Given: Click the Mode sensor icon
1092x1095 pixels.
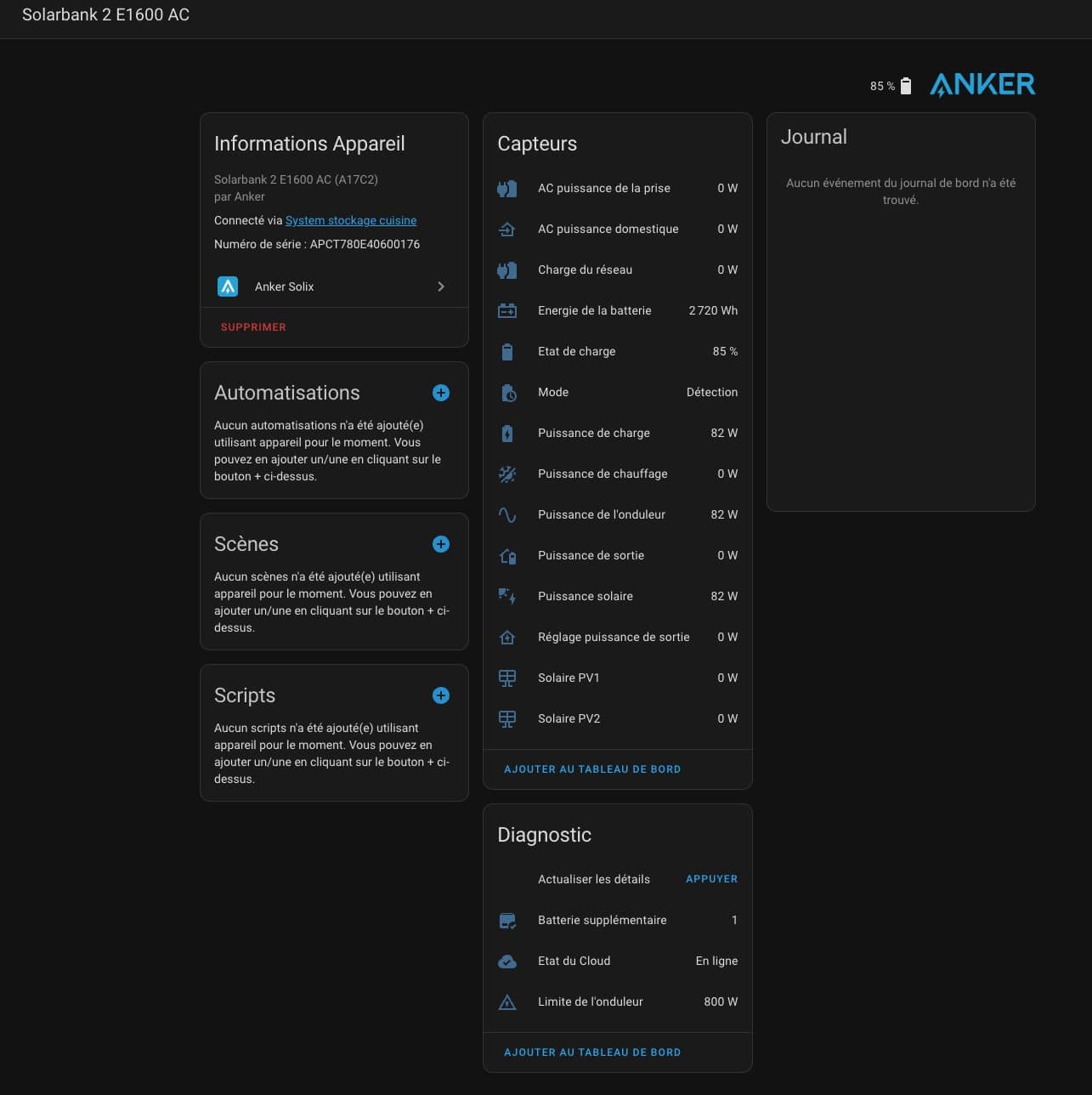Looking at the screenshot, I should [x=507, y=392].
